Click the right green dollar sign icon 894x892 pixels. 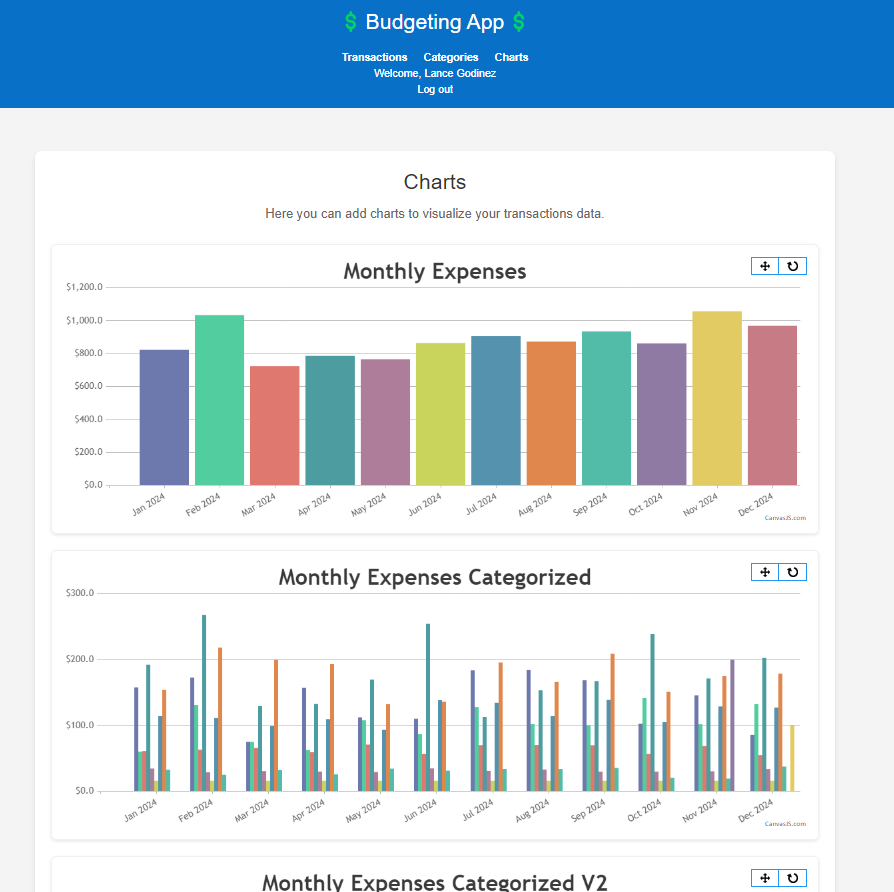518,22
